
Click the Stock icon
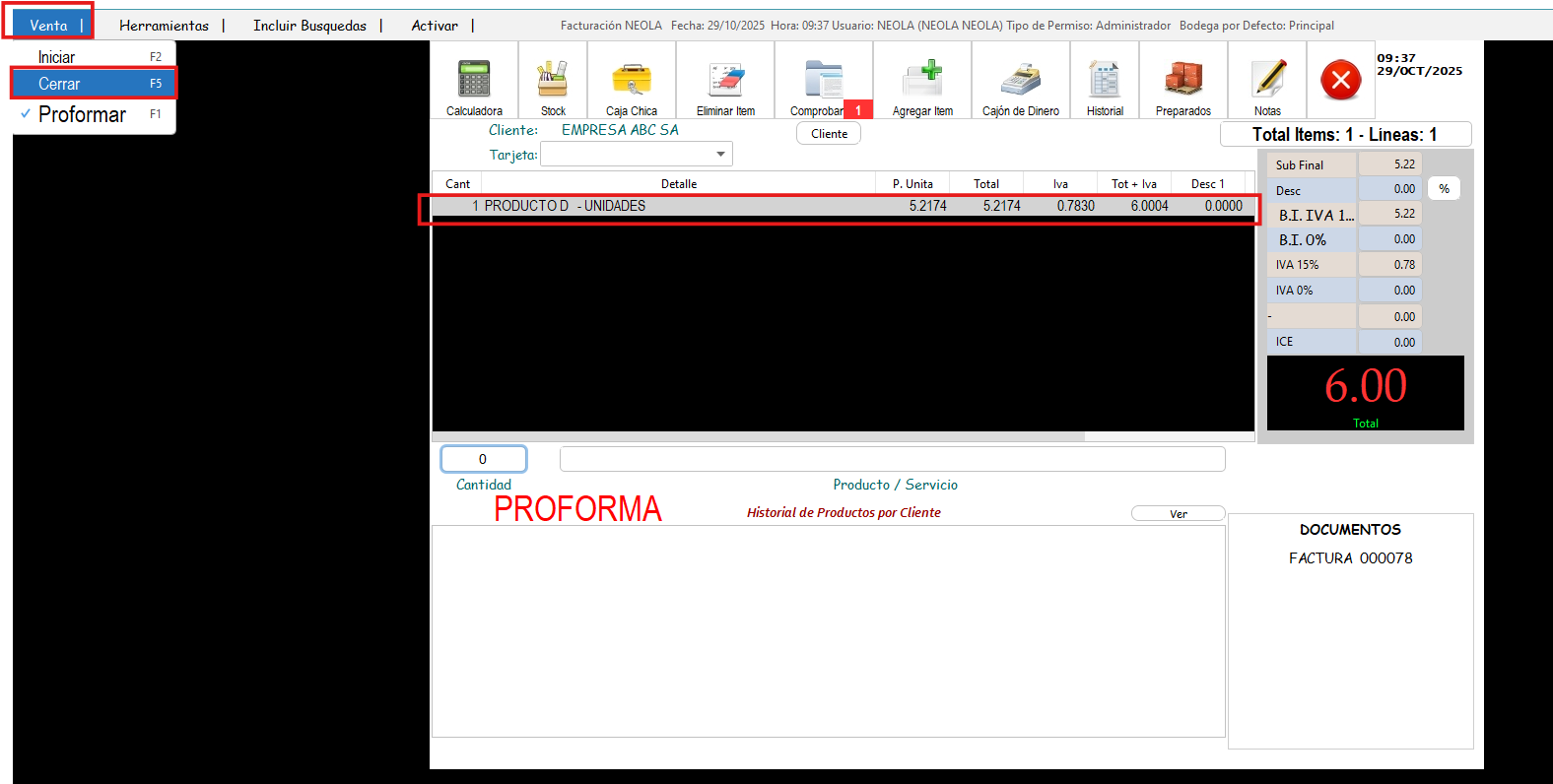[553, 81]
